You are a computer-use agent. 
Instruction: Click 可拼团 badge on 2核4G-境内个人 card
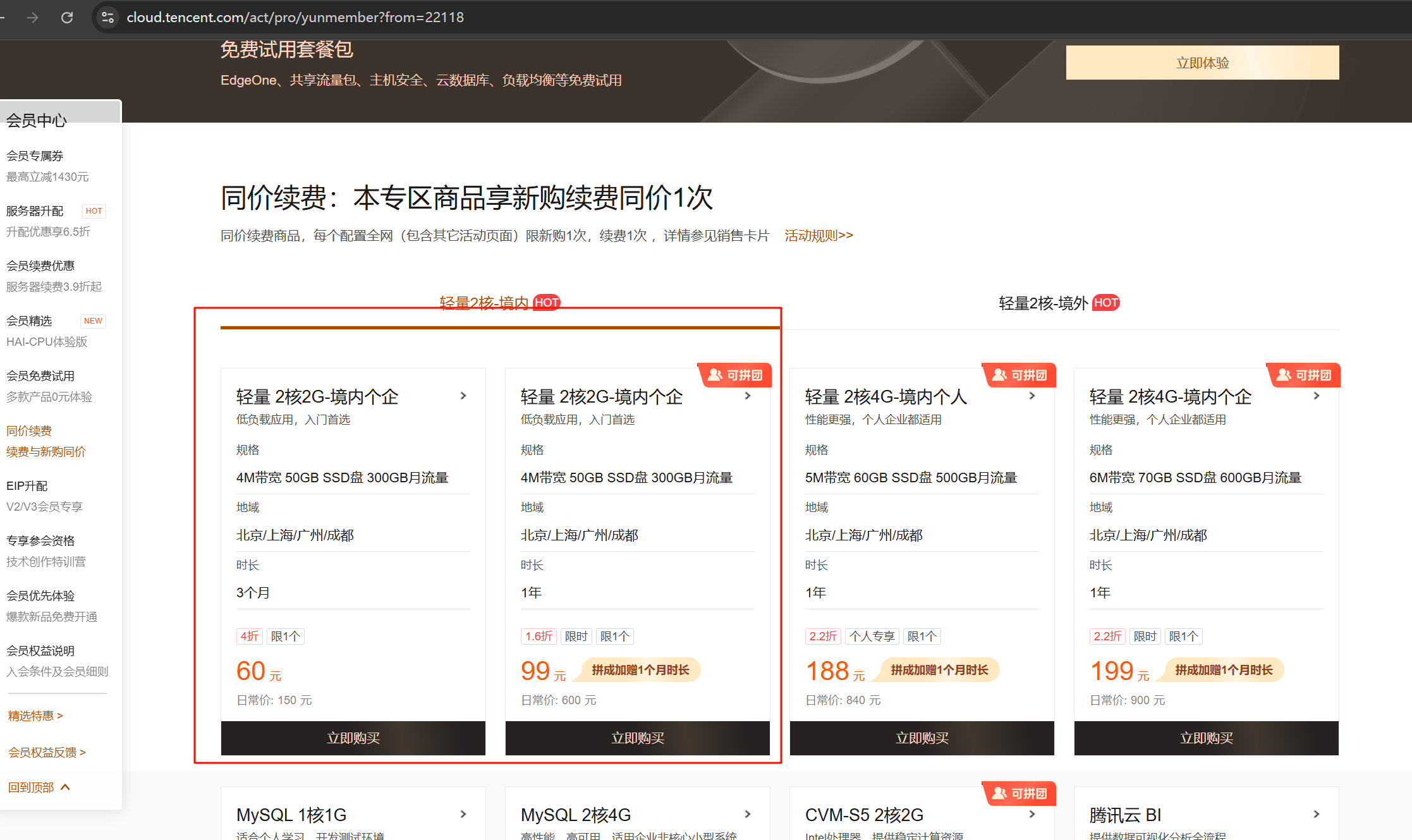(1019, 375)
